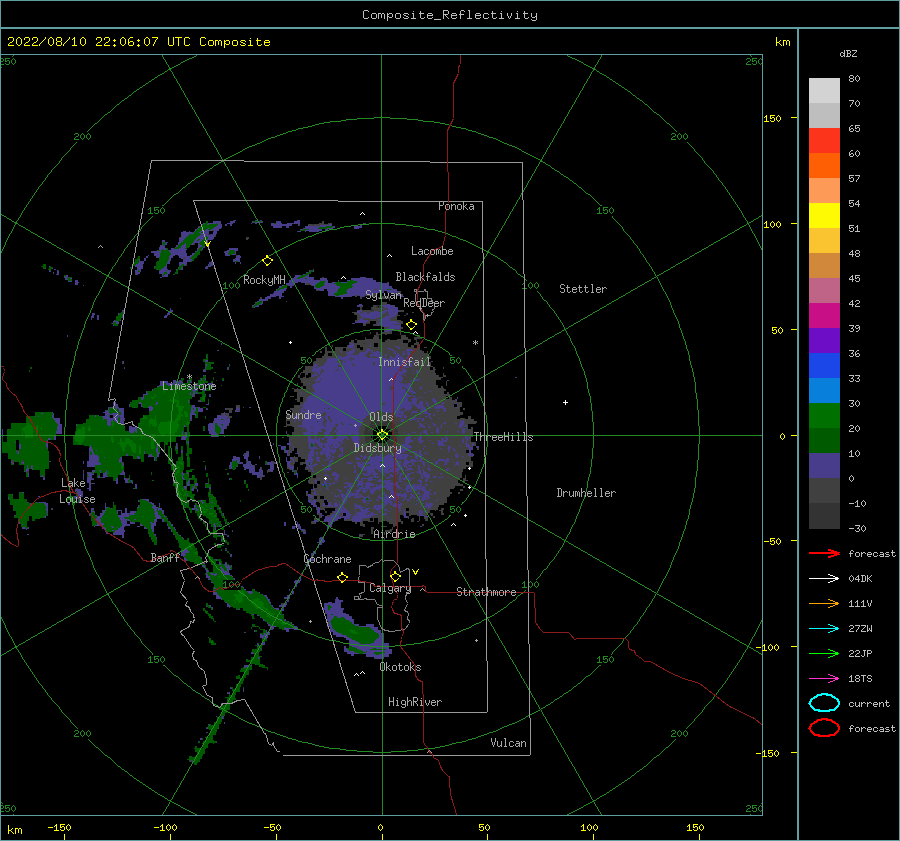Click the magenta 18TS arrow icon
This screenshot has height=841, width=900.
(824, 679)
